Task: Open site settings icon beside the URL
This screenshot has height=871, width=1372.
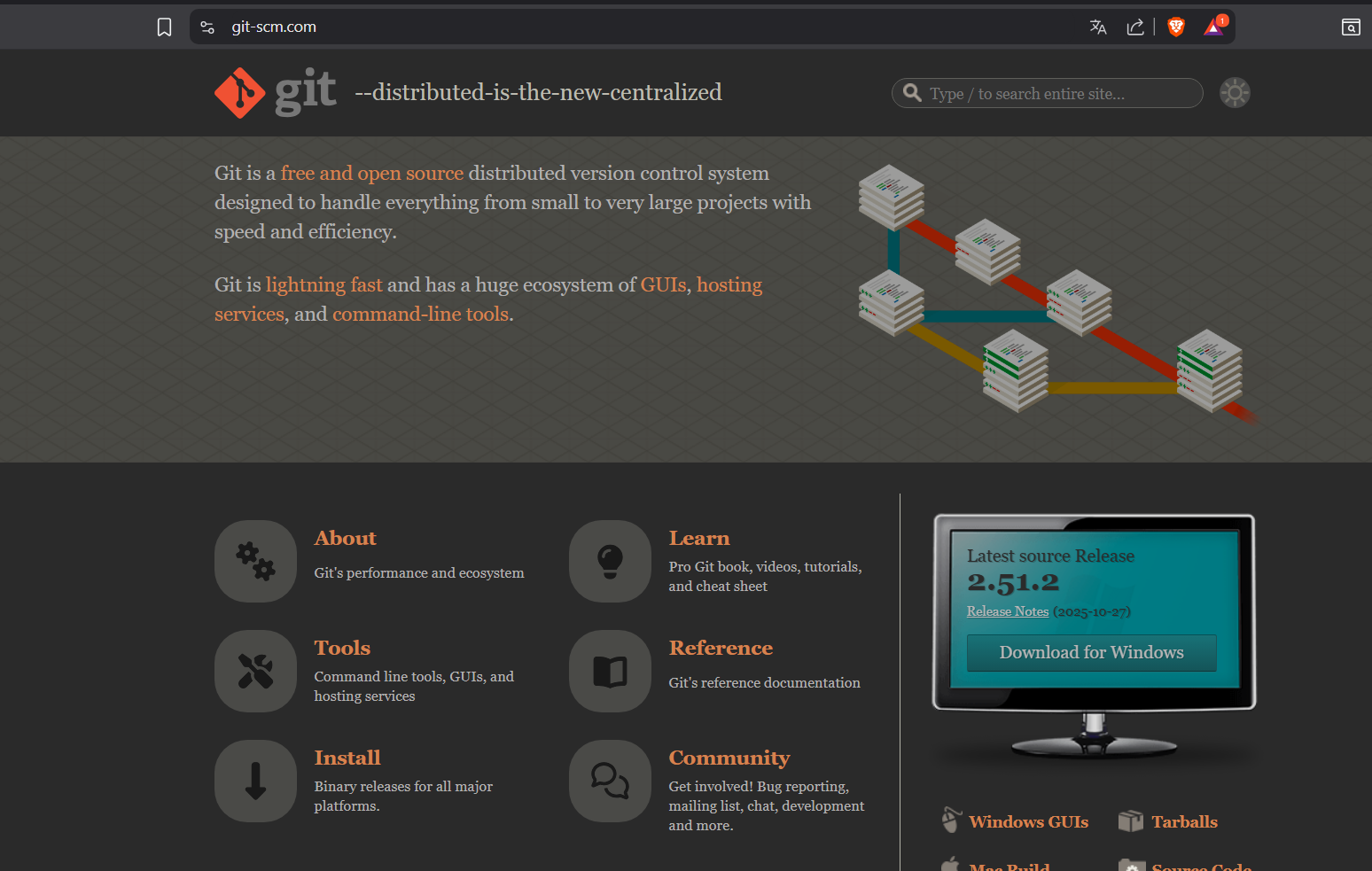Action: pos(207,27)
